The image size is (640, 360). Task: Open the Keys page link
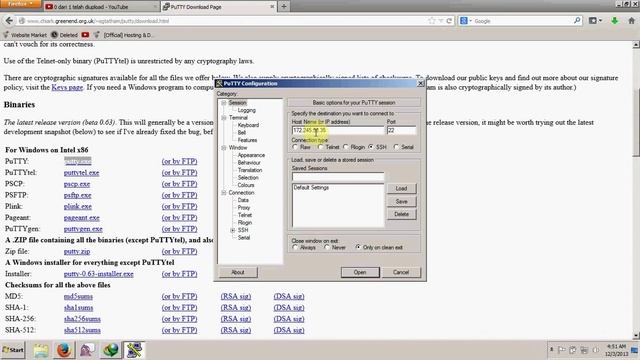[67, 87]
